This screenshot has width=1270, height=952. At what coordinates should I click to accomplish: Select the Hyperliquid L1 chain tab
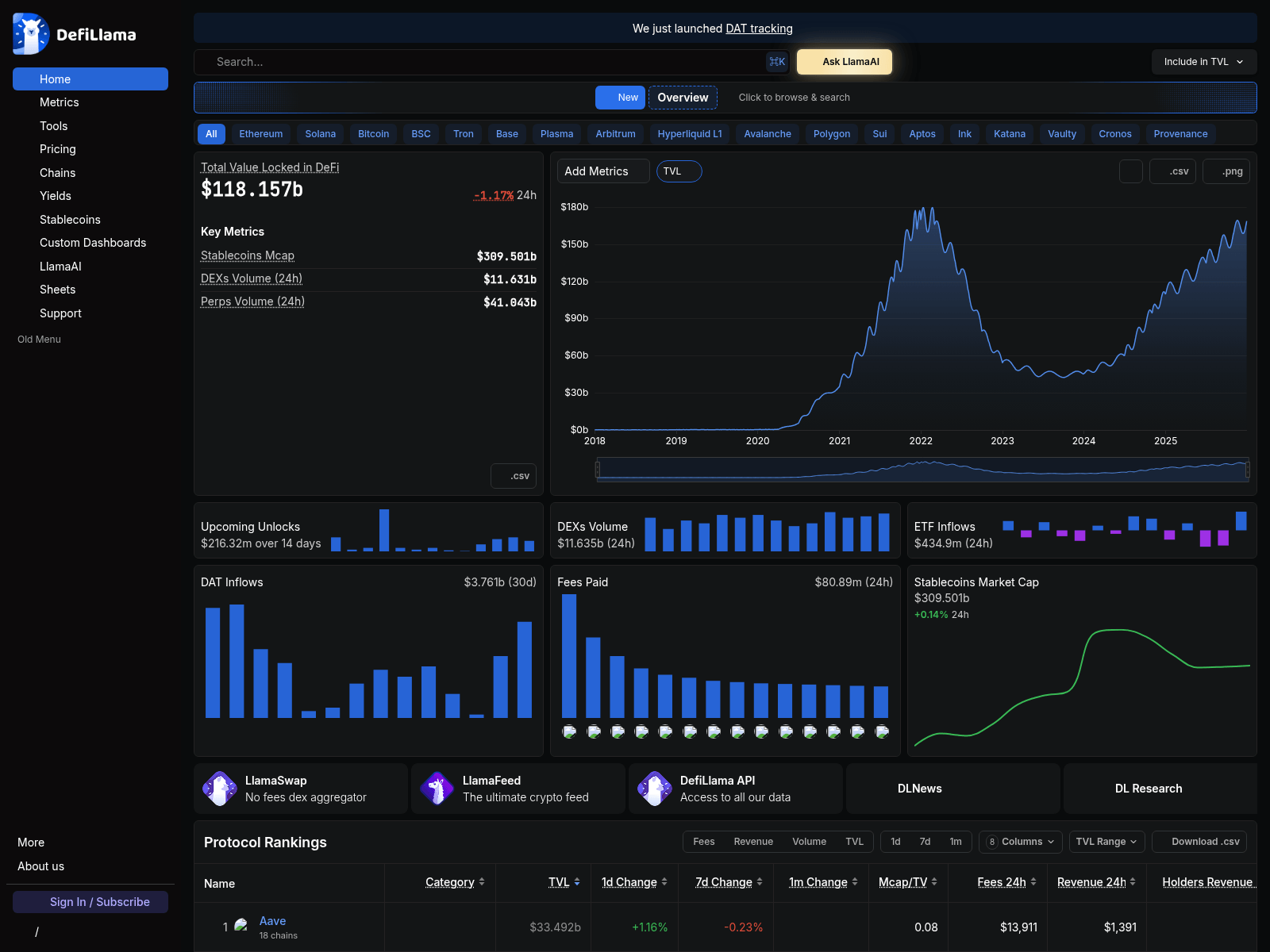point(690,134)
